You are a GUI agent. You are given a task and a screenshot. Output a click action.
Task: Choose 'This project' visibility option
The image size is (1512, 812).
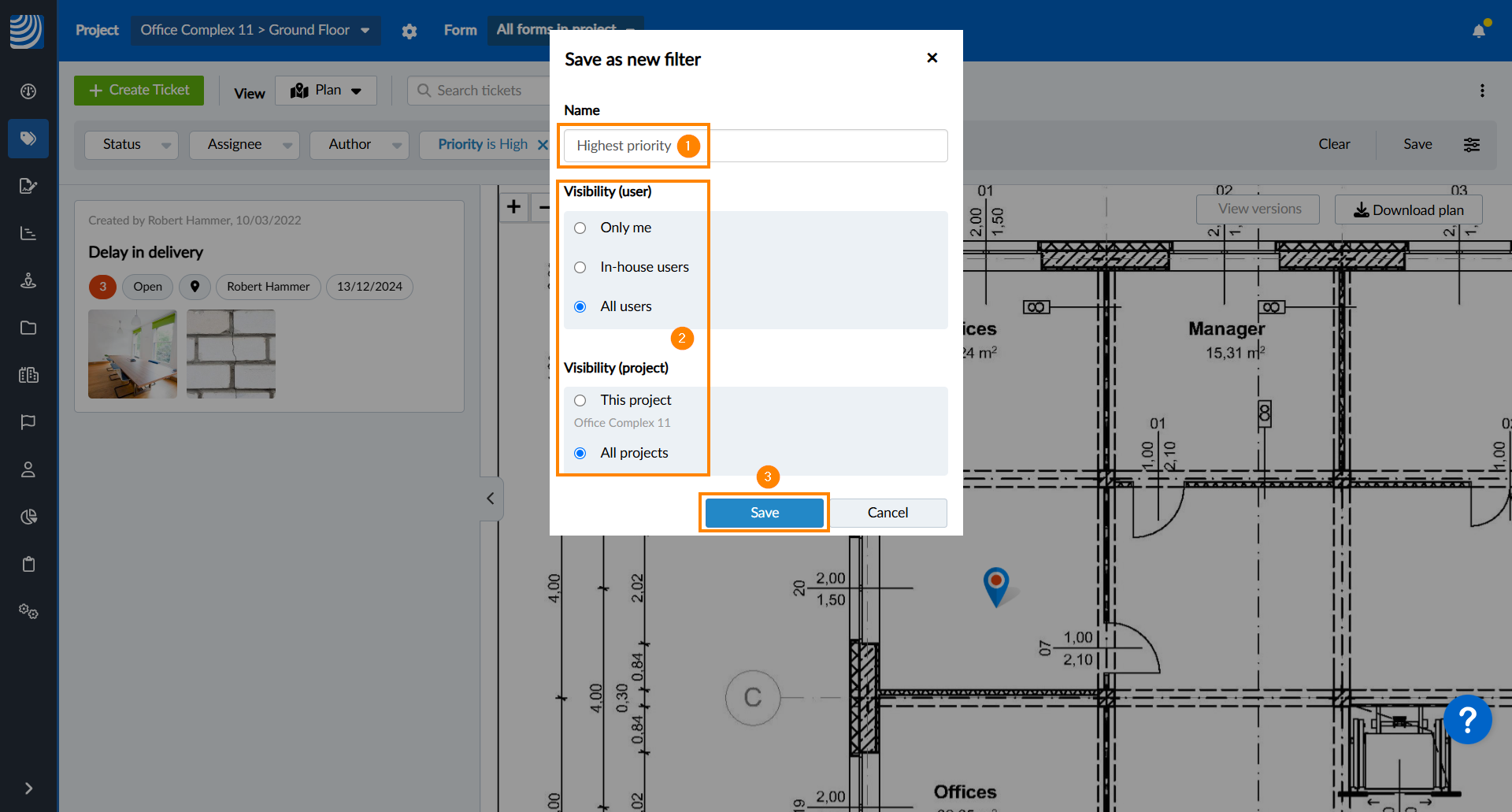coord(580,400)
